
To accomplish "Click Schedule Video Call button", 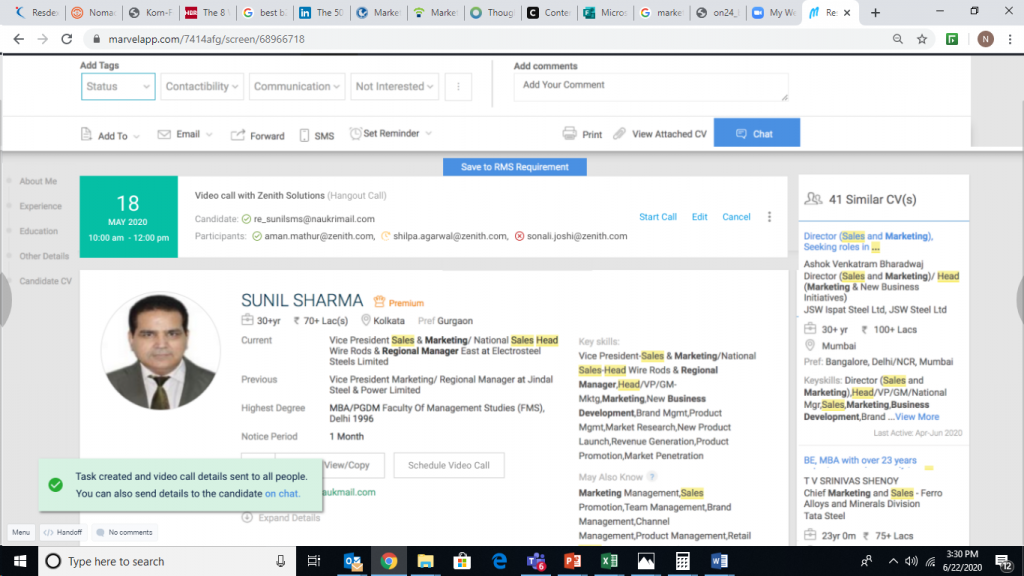I will [449, 465].
